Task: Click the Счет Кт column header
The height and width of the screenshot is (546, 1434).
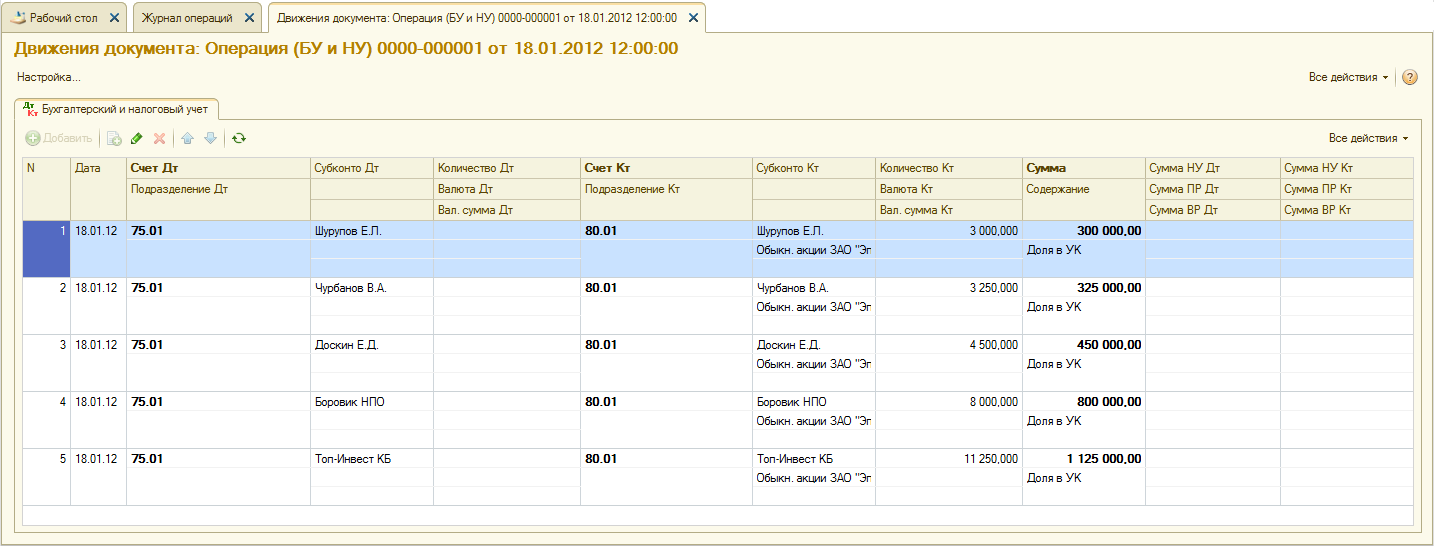Action: pos(666,168)
